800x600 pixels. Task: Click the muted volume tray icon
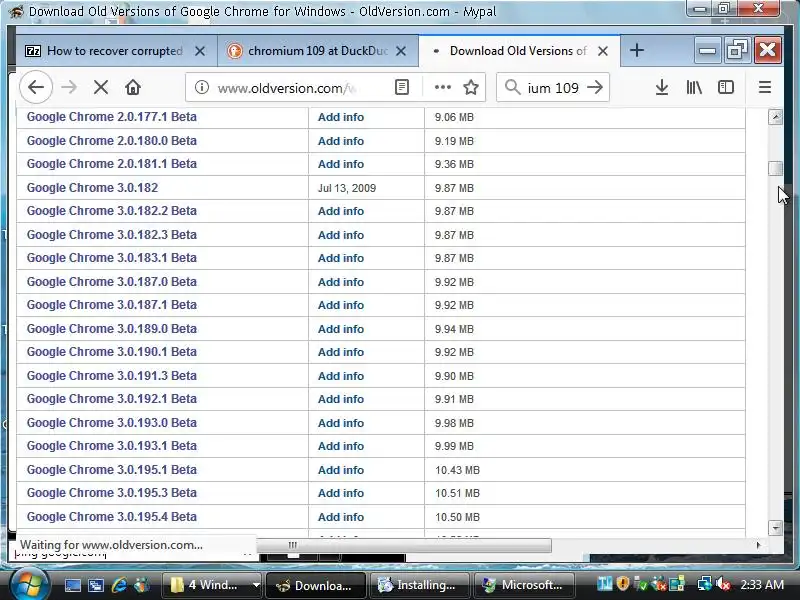click(722, 584)
